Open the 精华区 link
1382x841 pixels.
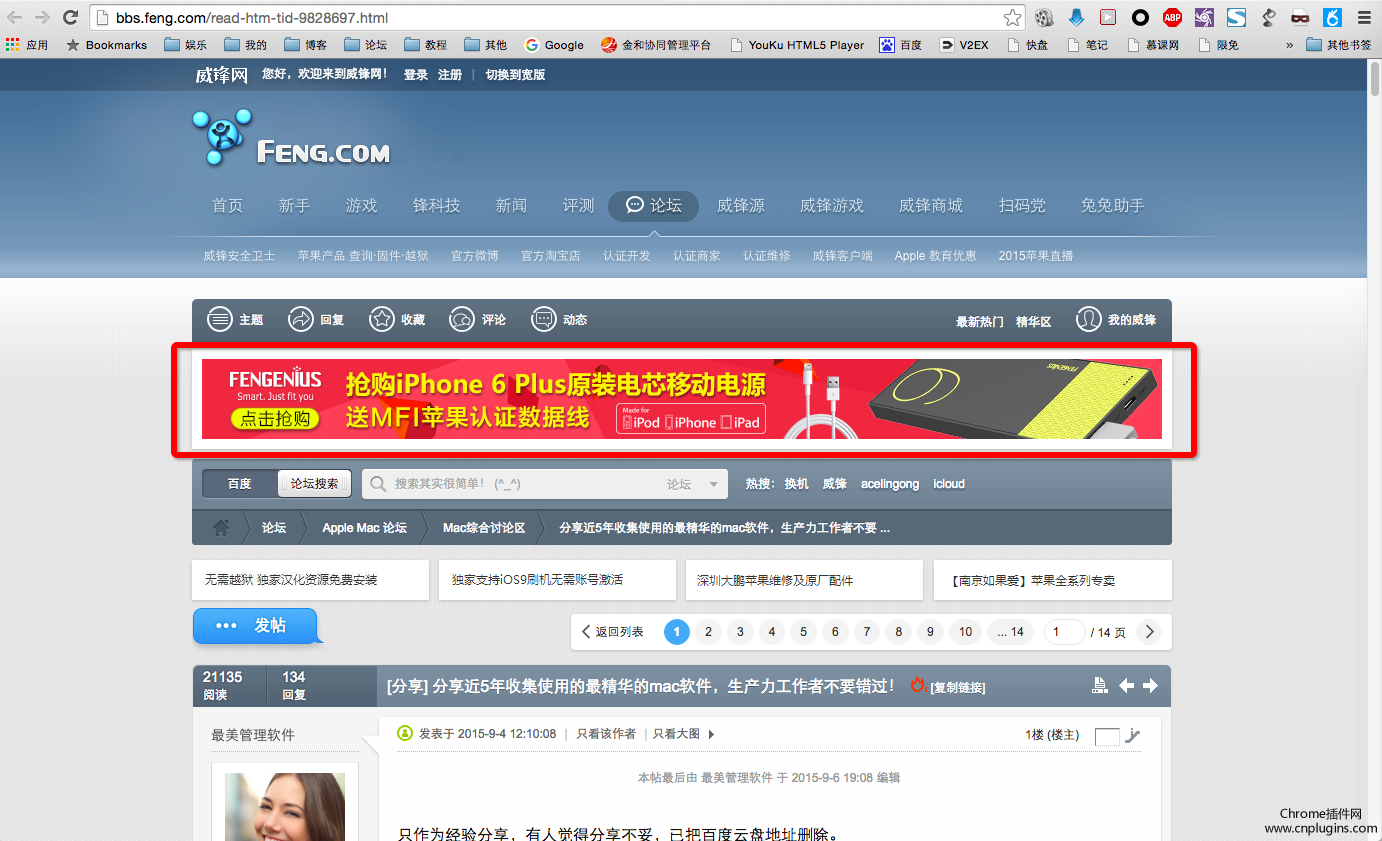coord(1034,322)
